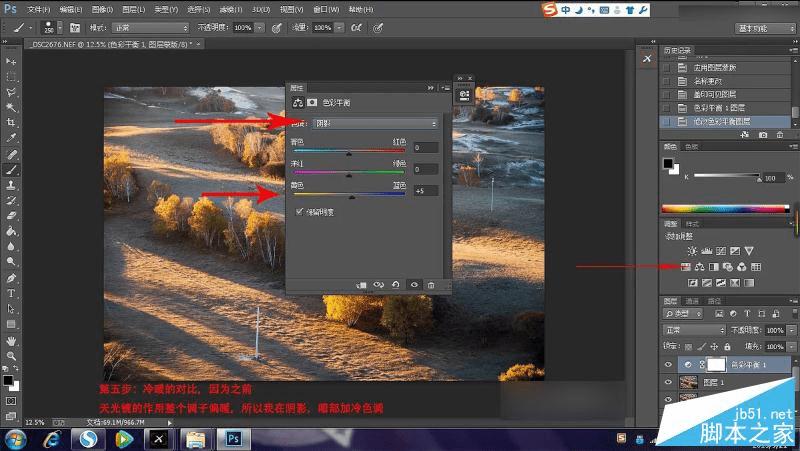Reset adjustment defaults in Properties panel
Screen dimensions: 800x451
pyautogui.click(x=395, y=285)
